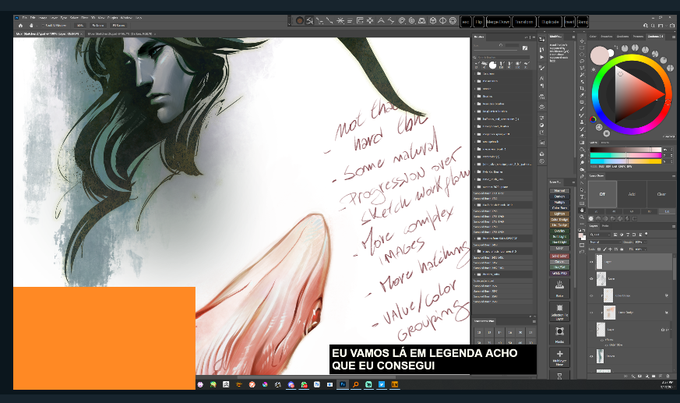Click the Transform button
The width and height of the screenshot is (680, 403).
tap(524, 21)
